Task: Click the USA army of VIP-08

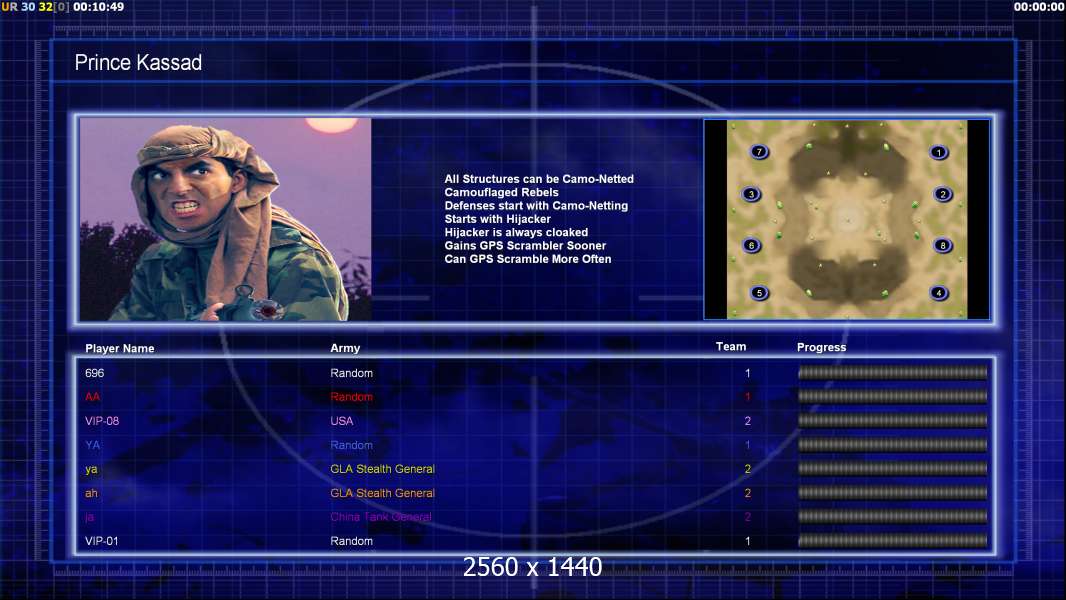Action: 342,421
